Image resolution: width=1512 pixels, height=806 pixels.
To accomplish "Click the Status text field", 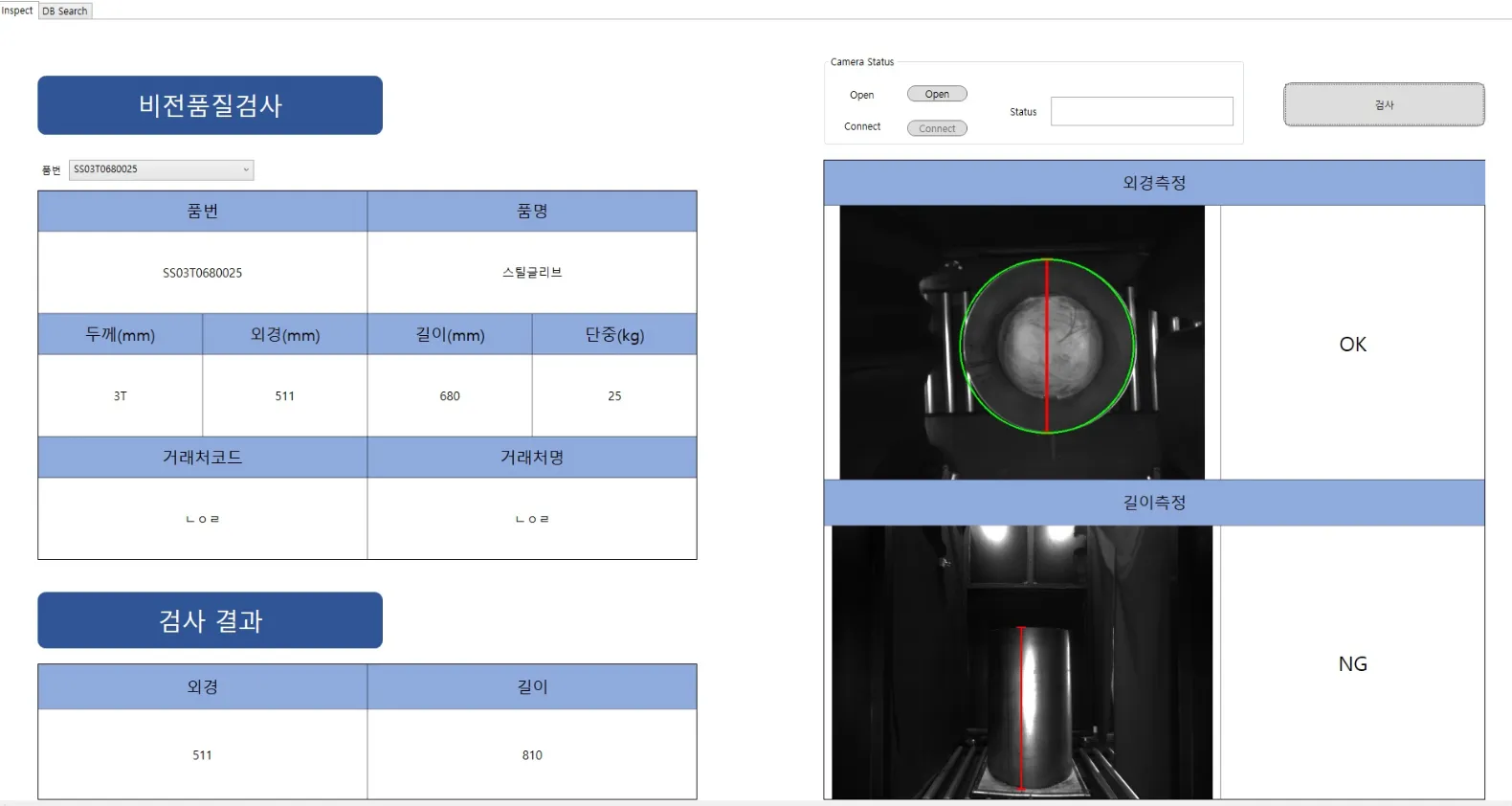I will (1142, 111).
